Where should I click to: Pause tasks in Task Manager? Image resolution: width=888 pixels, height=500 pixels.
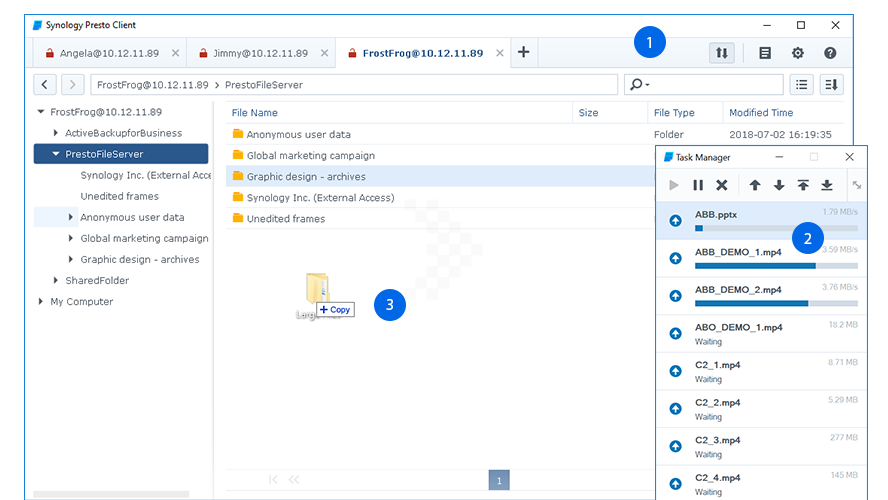(x=698, y=185)
